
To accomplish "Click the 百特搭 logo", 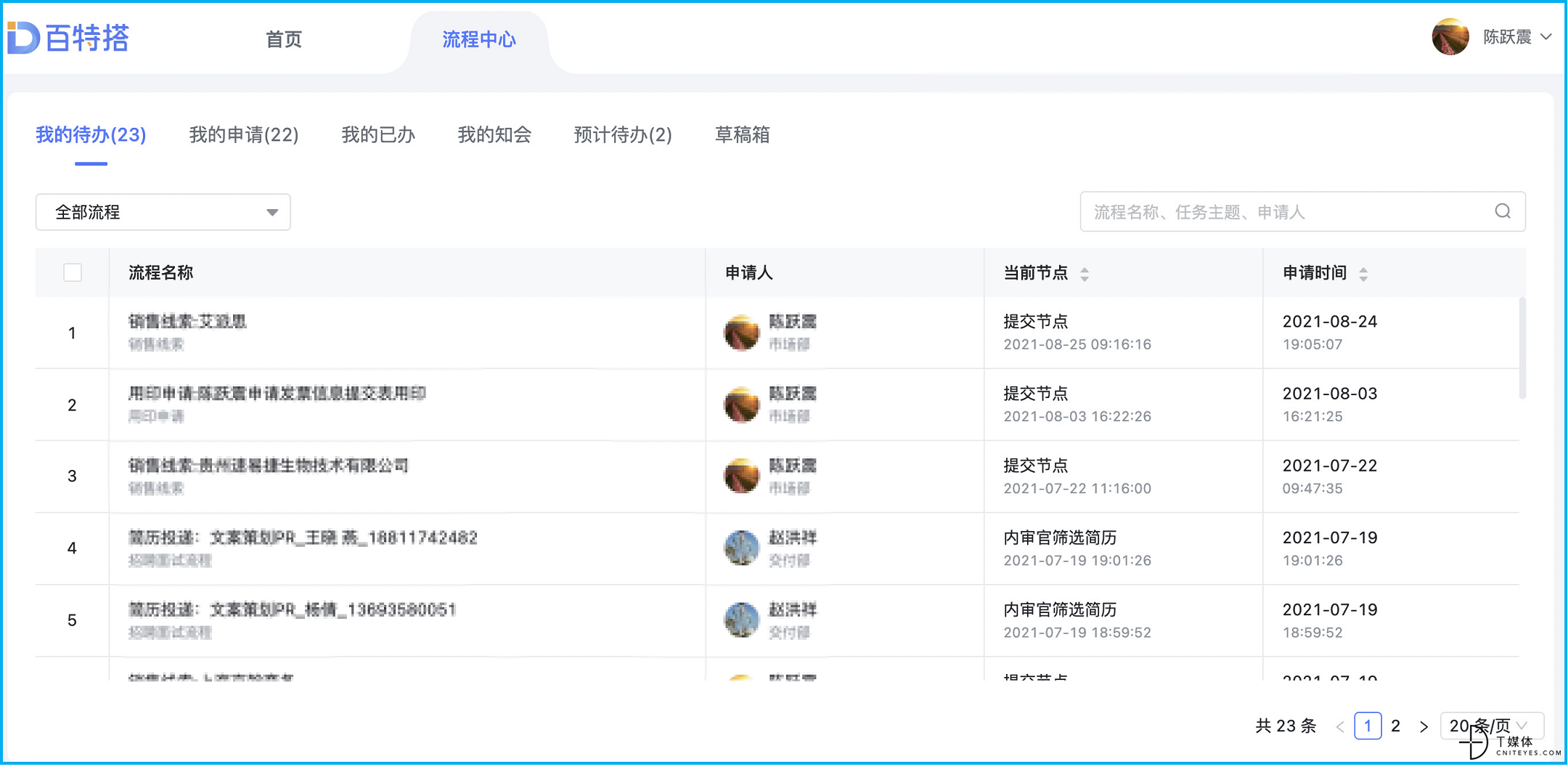I will tap(68, 38).
